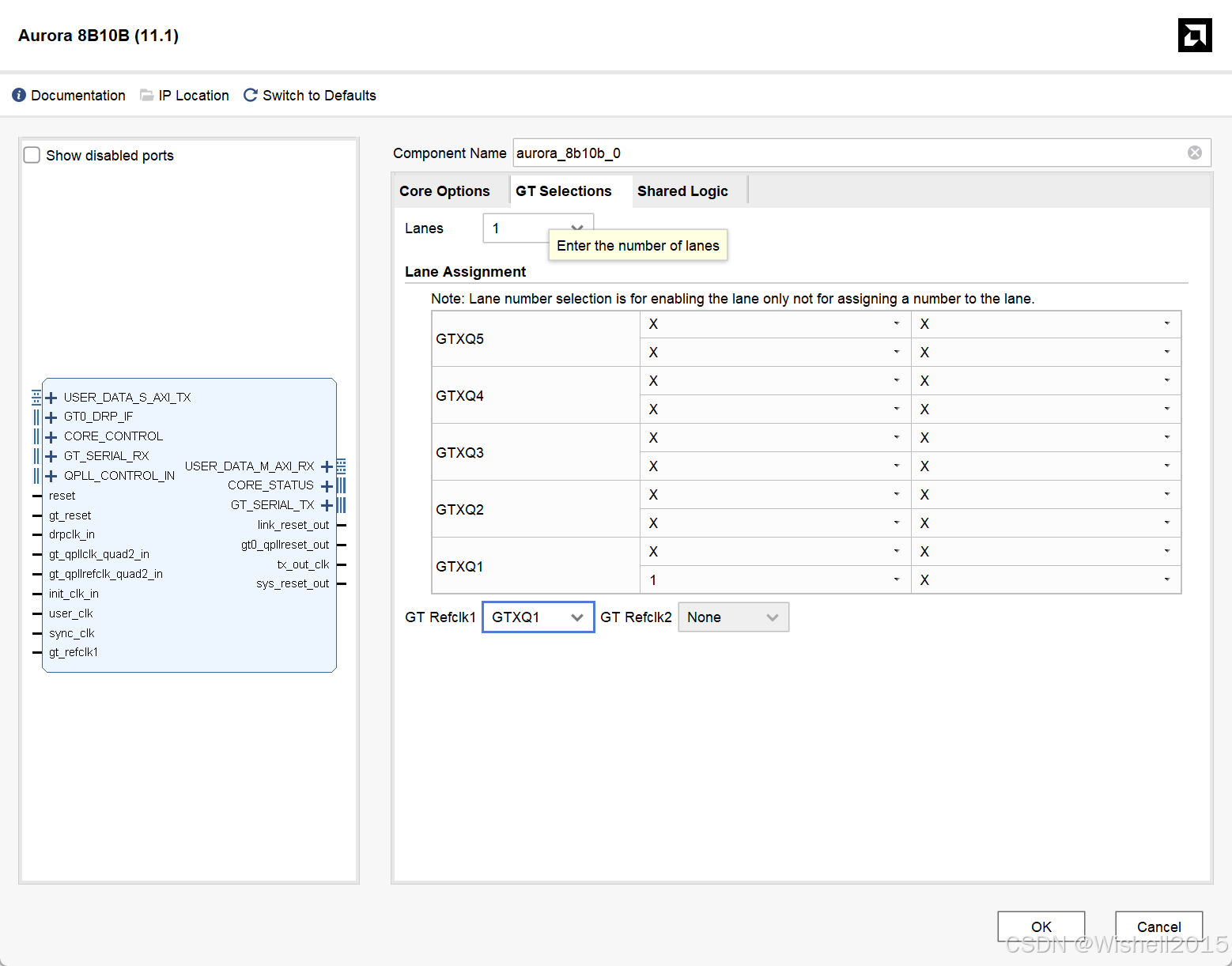Click the Cancel button
Screen dimensions: 1232x966
pos(1158,926)
